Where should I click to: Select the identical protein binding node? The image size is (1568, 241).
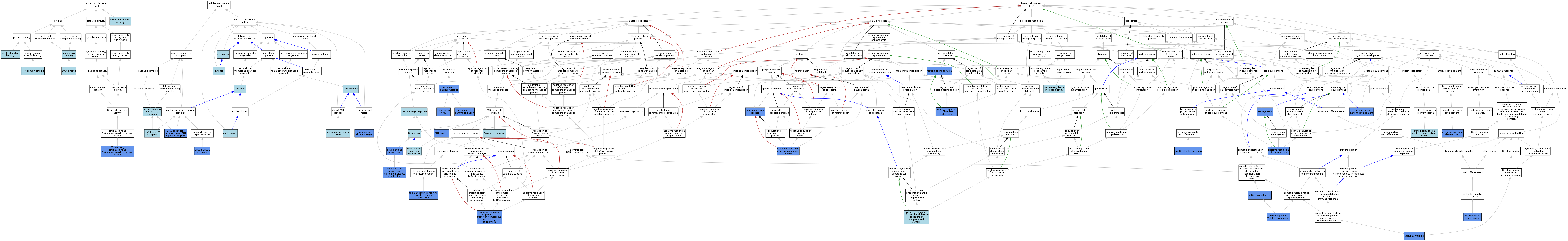click(10, 54)
